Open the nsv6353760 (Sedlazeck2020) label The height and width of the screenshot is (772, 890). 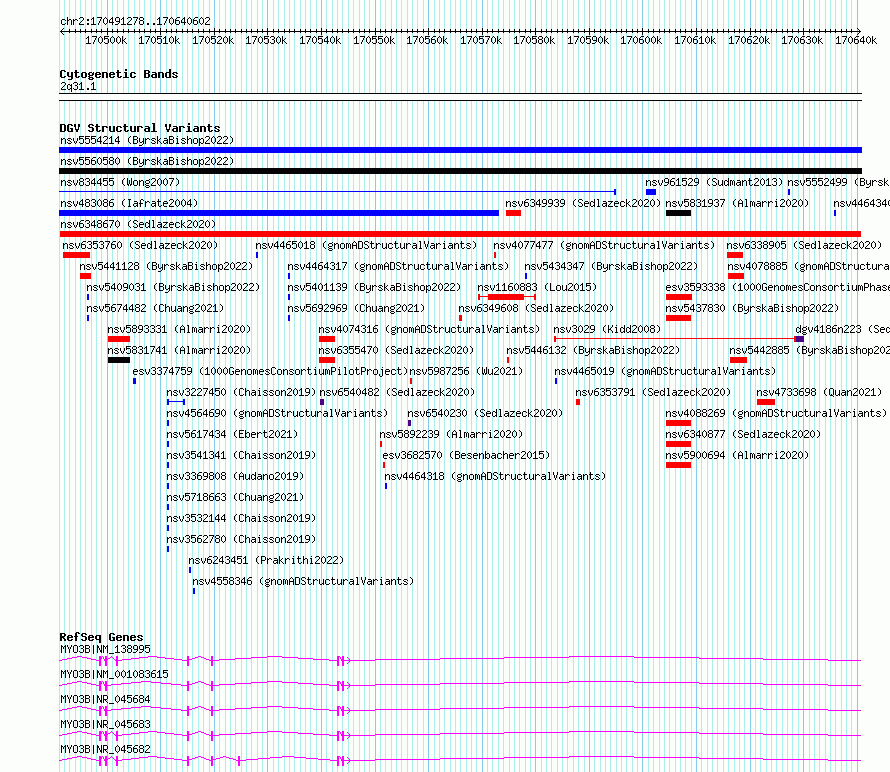click(140, 245)
